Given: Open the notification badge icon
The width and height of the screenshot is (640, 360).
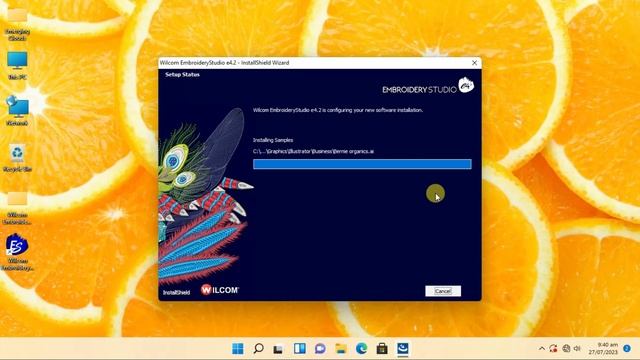Looking at the screenshot, I should click(x=627, y=348).
